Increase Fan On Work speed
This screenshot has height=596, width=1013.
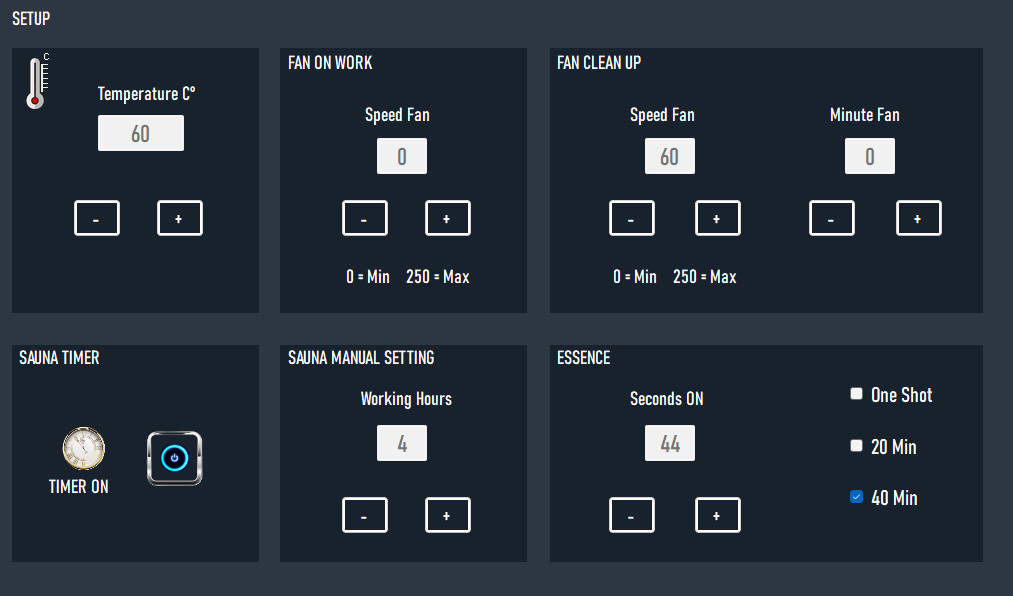pyautogui.click(x=448, y=218)
